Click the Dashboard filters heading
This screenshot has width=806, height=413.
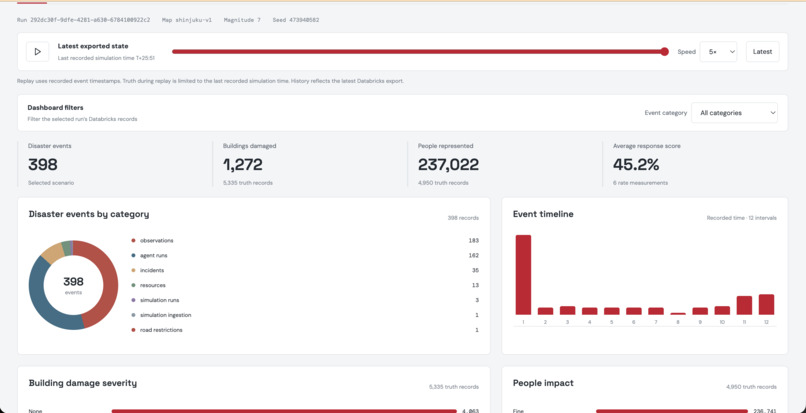(56, 107)
